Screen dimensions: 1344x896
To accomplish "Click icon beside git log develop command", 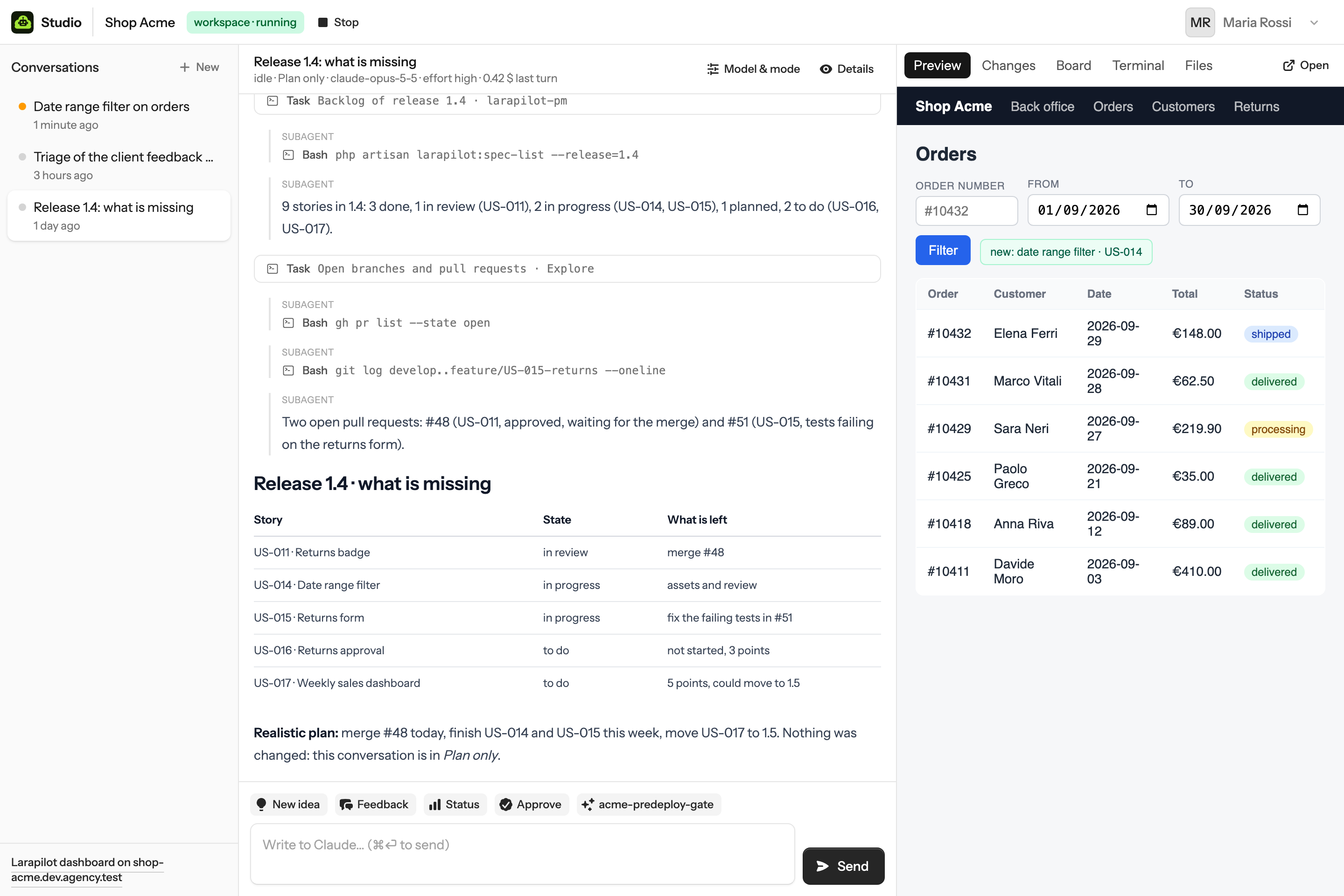I will pyautogui.click(x=288, y=370).
